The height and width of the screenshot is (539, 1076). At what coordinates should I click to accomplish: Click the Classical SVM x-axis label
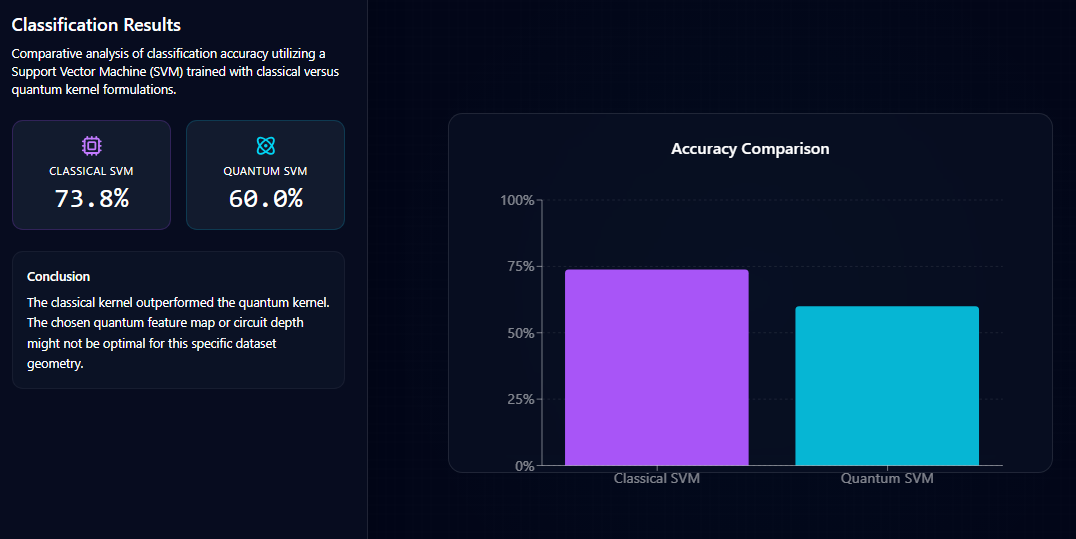coord(656,479)
